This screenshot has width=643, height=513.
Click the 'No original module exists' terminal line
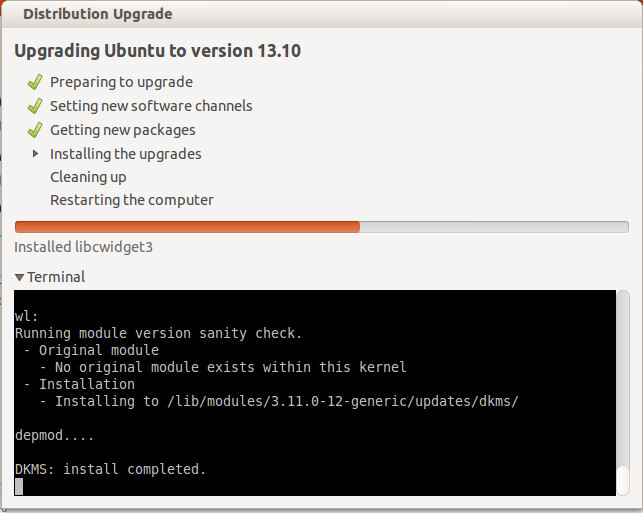tap(223, 367)
